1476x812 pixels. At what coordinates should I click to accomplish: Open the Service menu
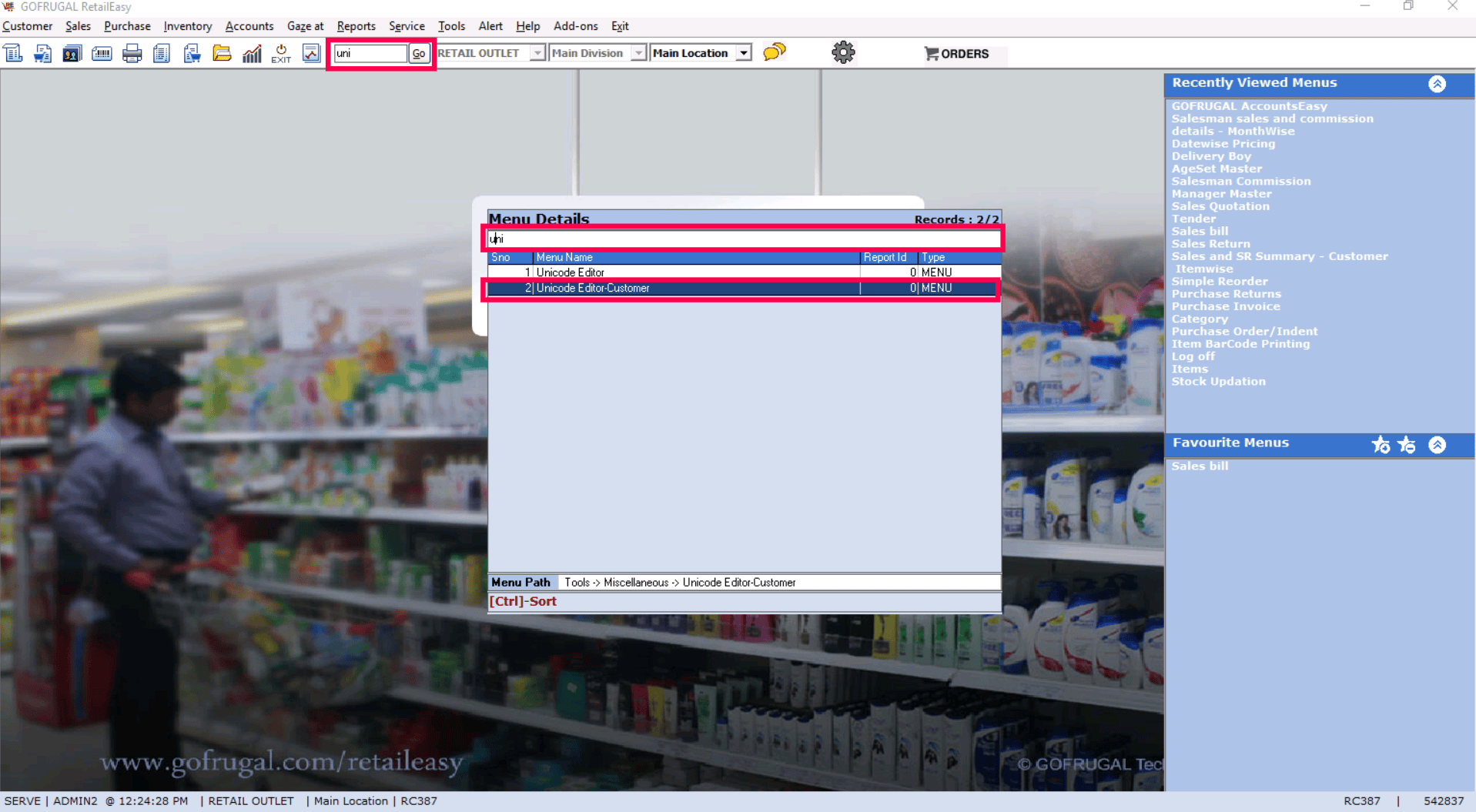(407, 26)
